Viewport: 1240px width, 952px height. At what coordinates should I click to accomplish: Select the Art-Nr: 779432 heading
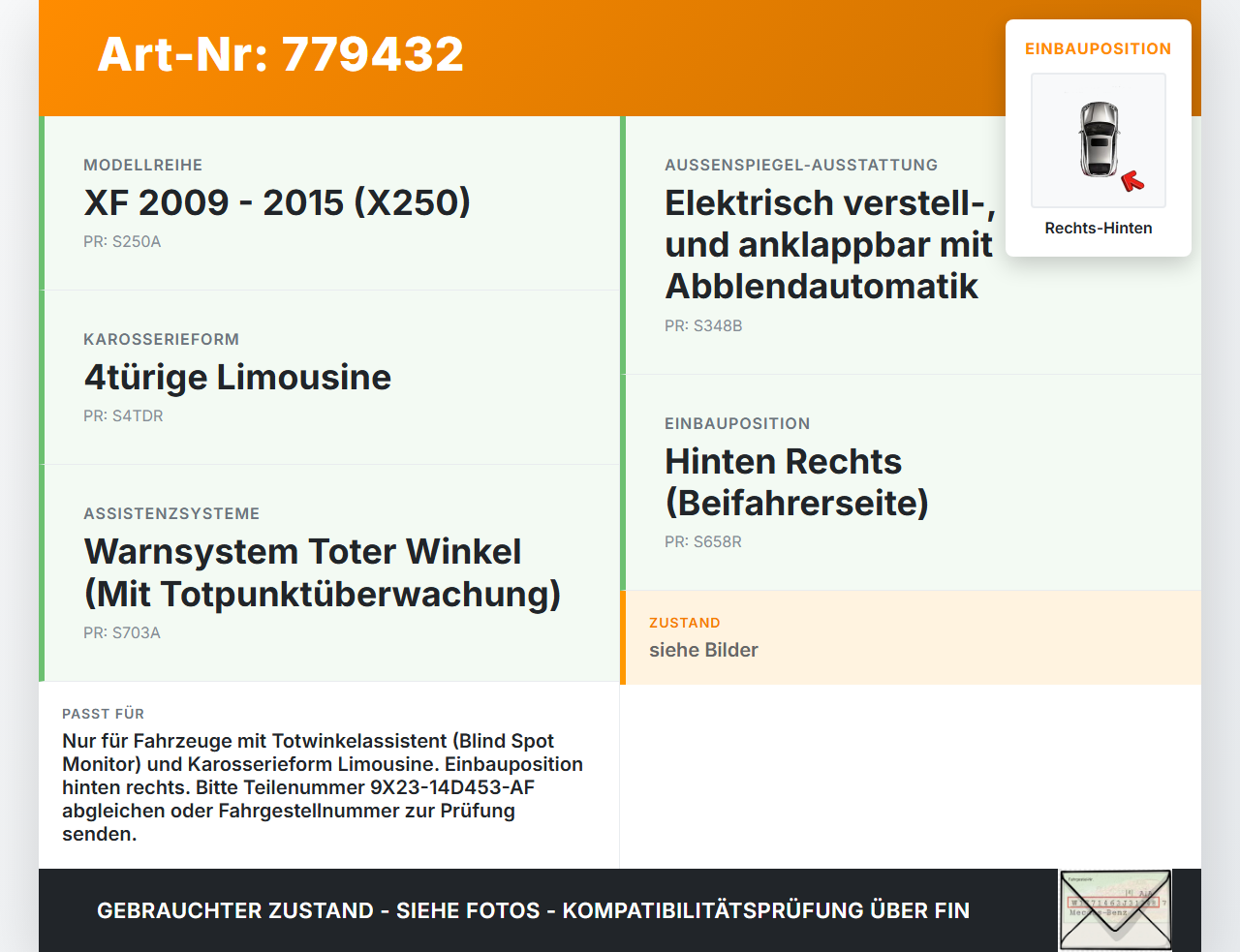coord(281,54)
